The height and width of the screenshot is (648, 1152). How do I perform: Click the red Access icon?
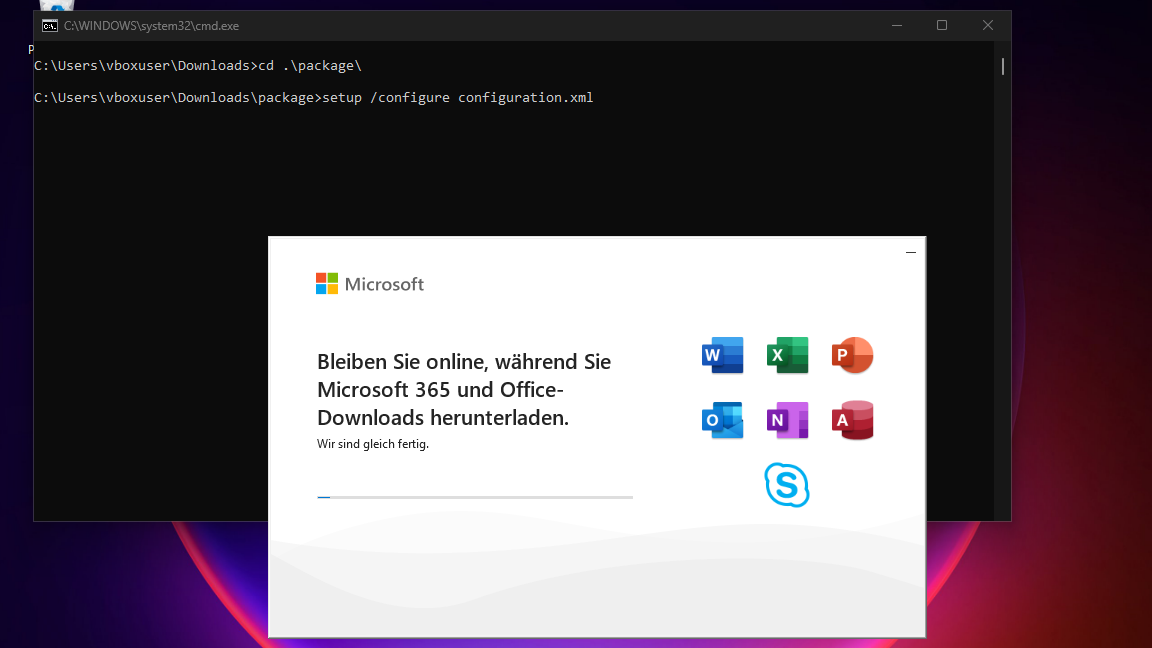click(x=852, y=420)
